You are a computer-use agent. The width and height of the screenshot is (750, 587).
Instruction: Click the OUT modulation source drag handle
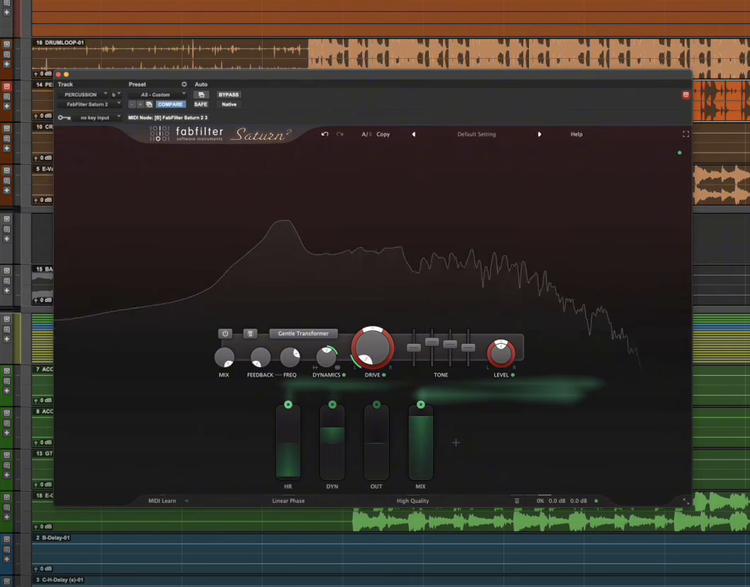coord(376,405)
